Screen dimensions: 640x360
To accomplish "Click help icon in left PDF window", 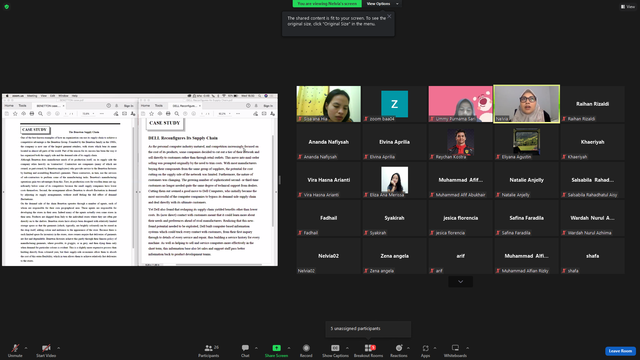I will click(x=109, y=106).
